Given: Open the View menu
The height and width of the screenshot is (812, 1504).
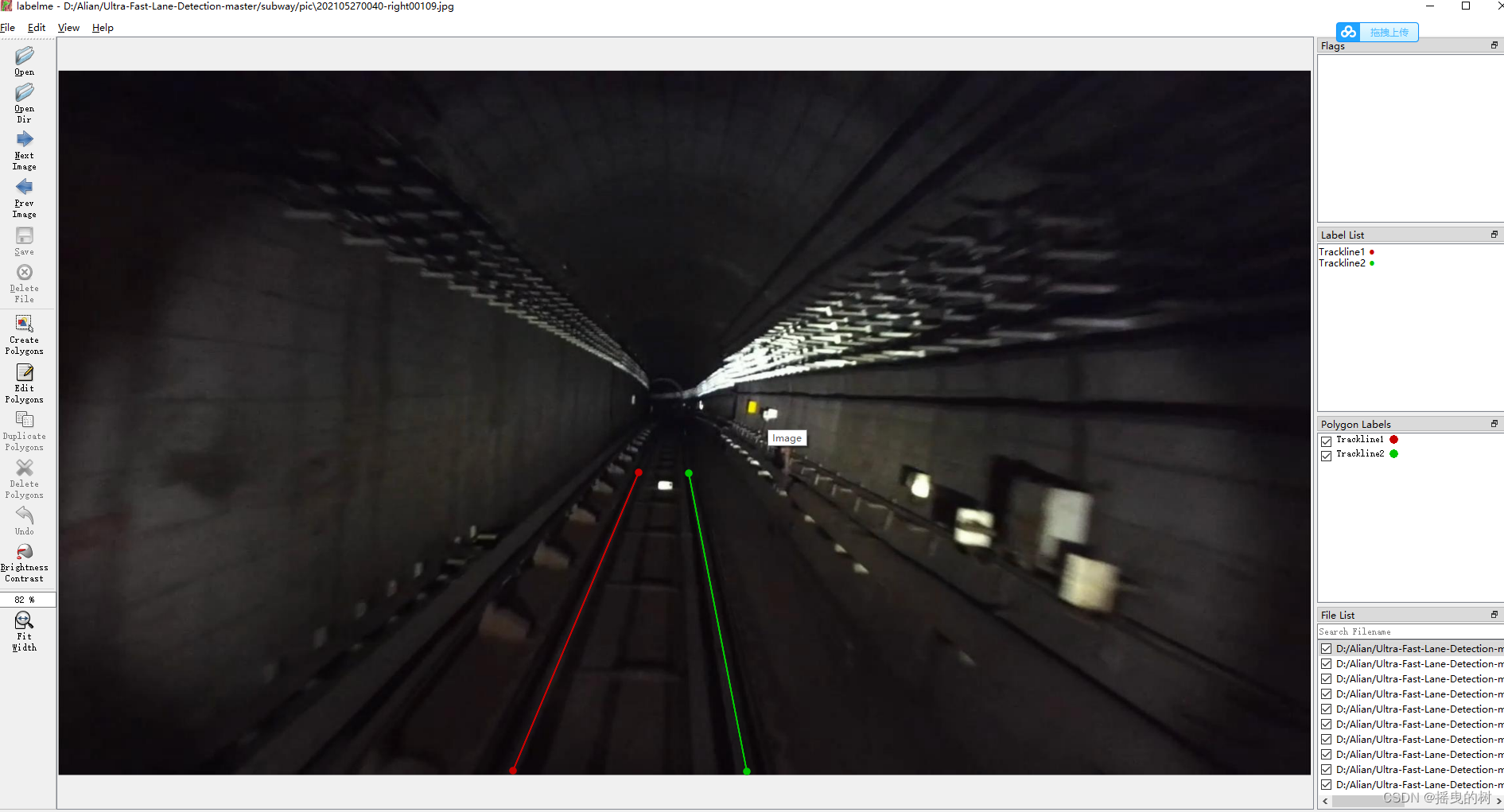Looking at the screenshot, I should click(68, 27).
